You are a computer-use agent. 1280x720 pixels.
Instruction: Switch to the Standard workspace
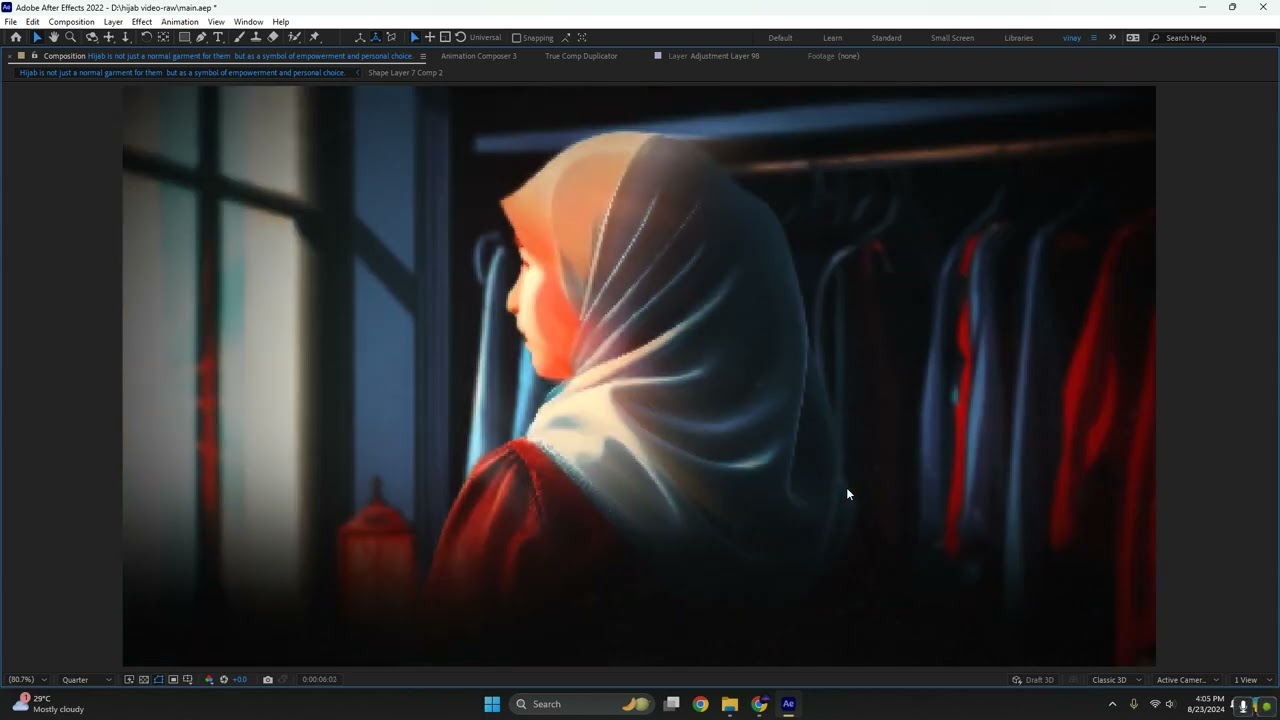point(886,38)
